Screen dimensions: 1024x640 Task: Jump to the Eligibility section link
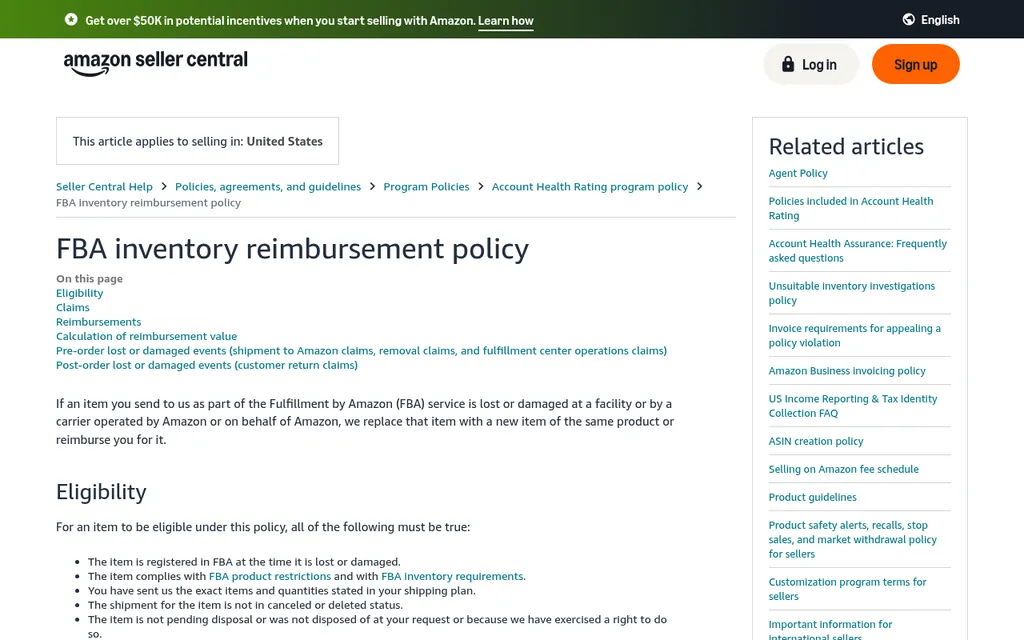coord(80,293)
